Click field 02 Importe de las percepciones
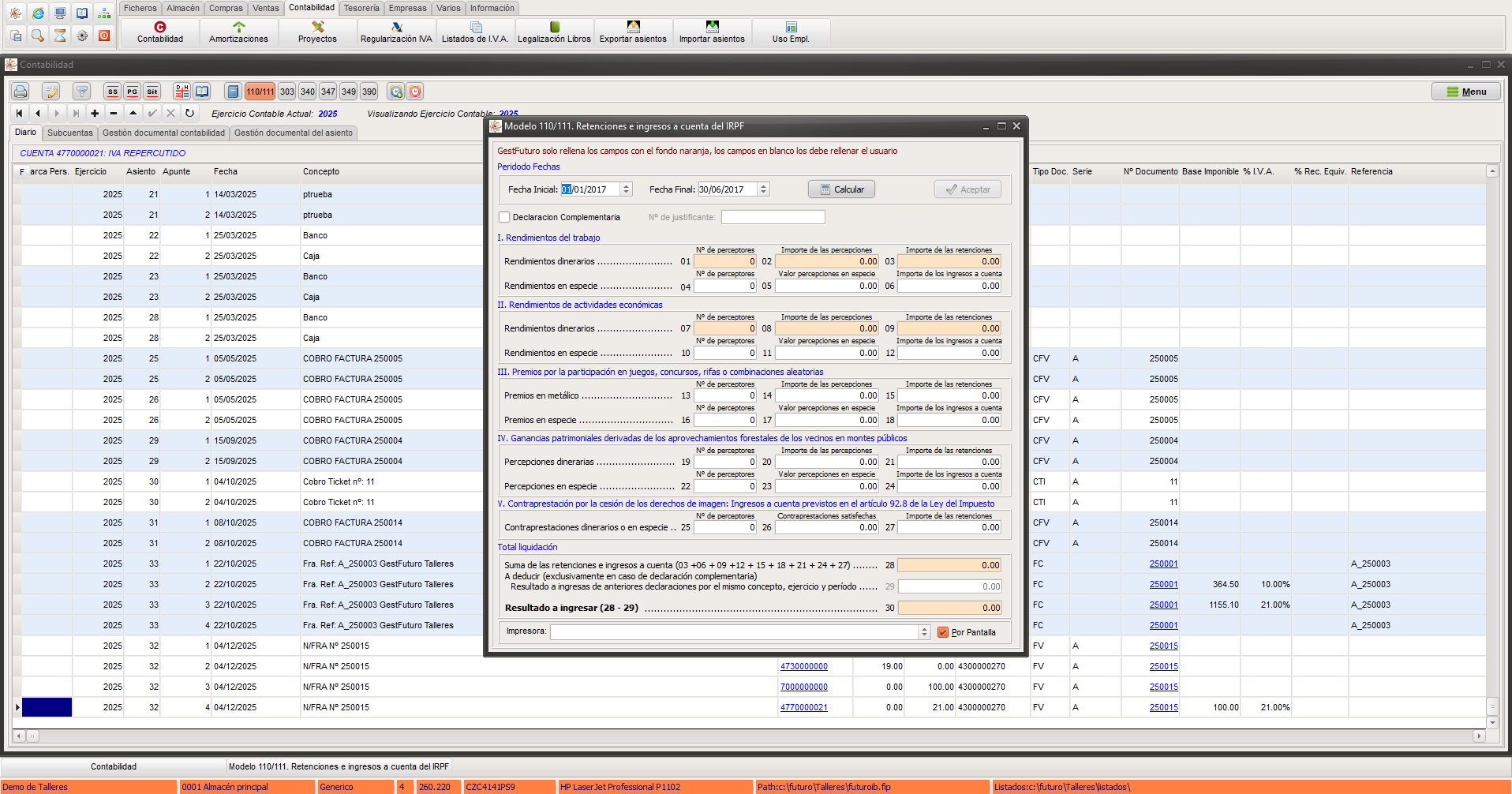Image resolution: width=1512 pixels, height=794 pixels. [826, 261]
